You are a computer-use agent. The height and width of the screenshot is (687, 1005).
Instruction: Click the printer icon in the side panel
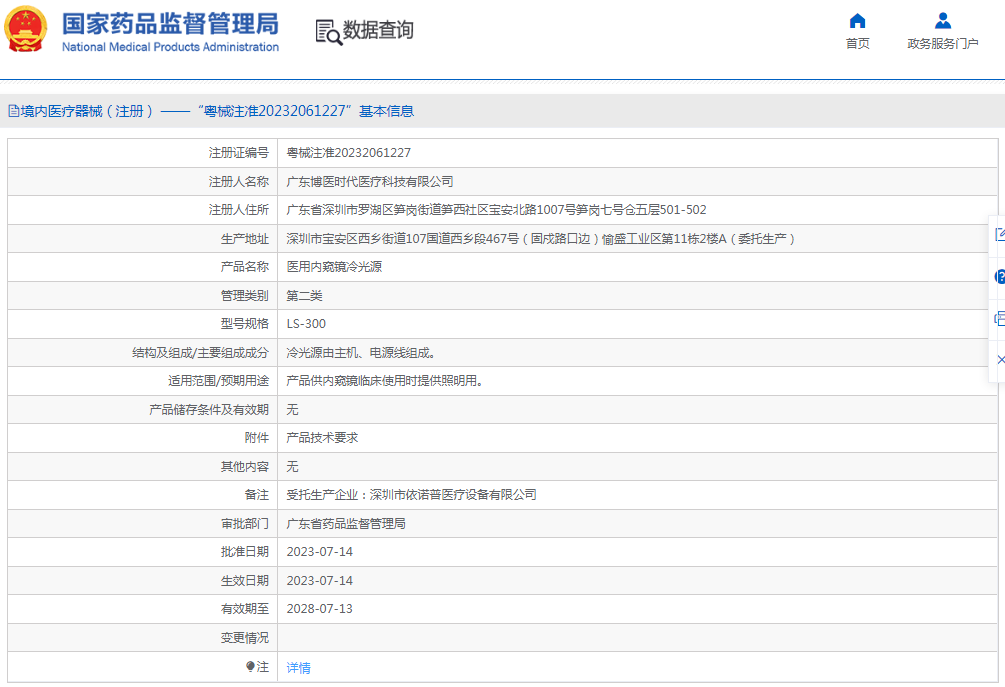(x=1000, y=318)
